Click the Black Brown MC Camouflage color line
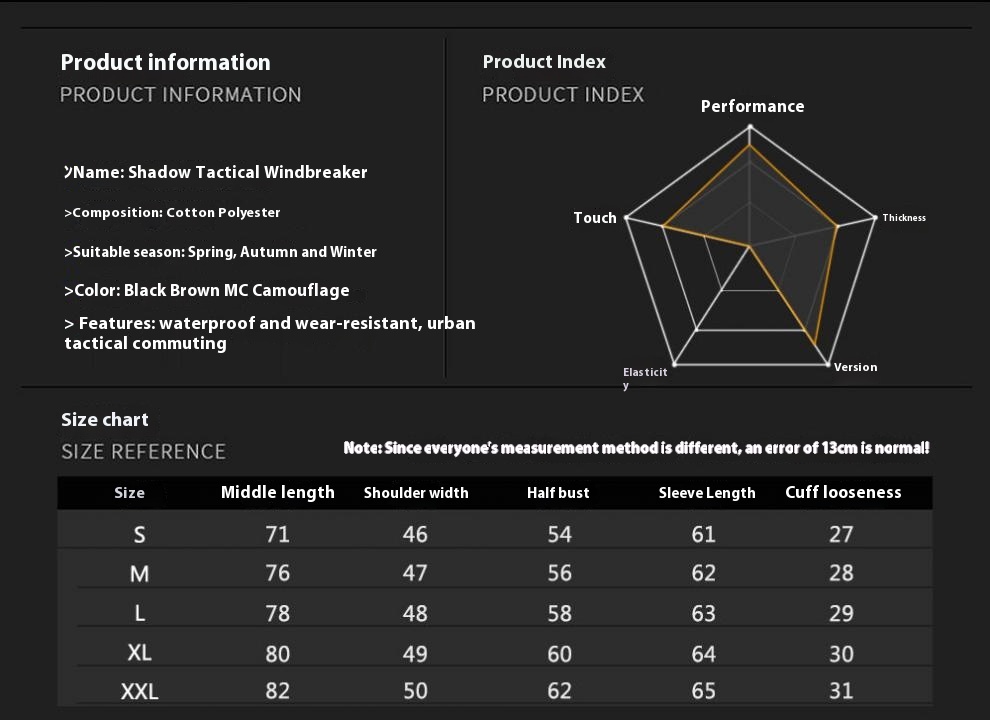Screen dimensions: 990x720 [x=207, y=291]
